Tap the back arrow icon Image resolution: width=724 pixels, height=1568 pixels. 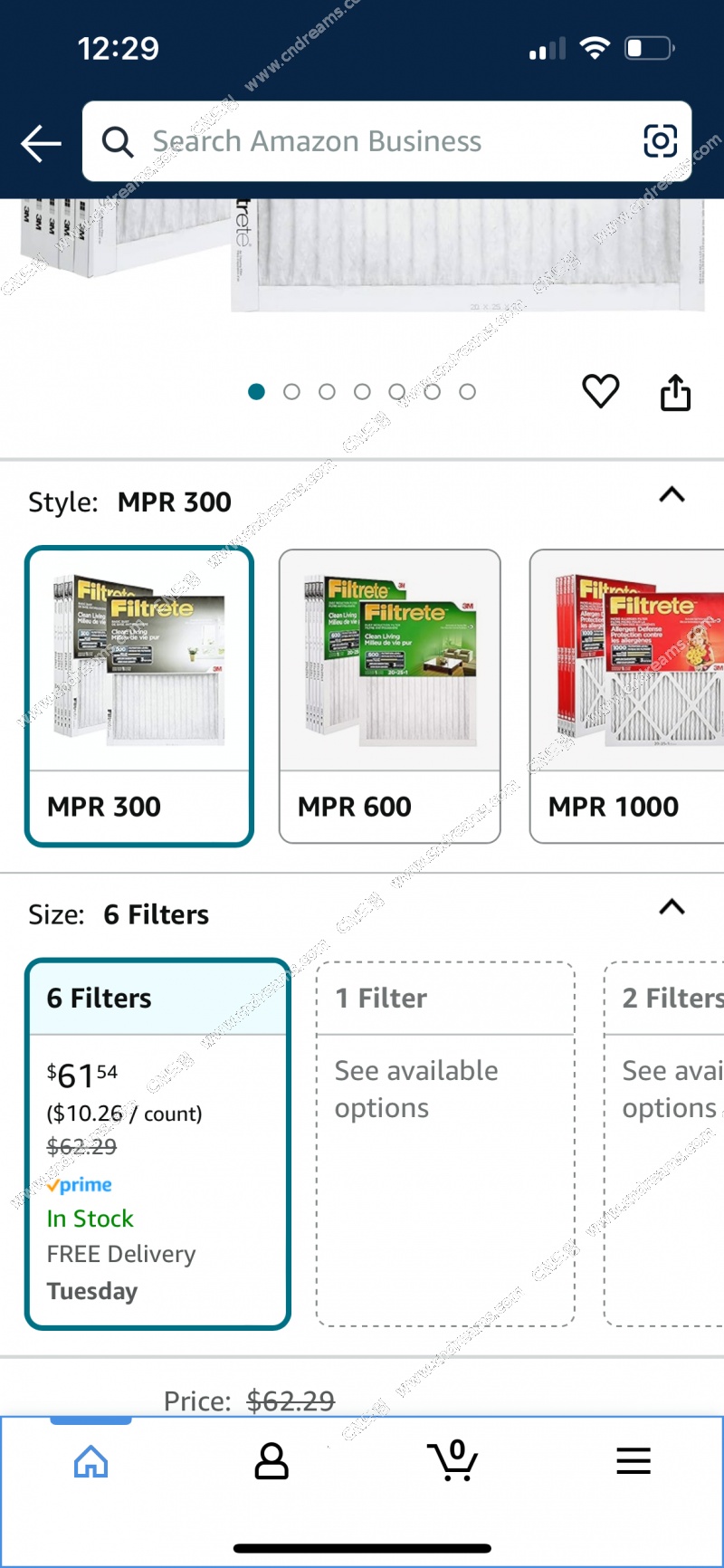41,143
